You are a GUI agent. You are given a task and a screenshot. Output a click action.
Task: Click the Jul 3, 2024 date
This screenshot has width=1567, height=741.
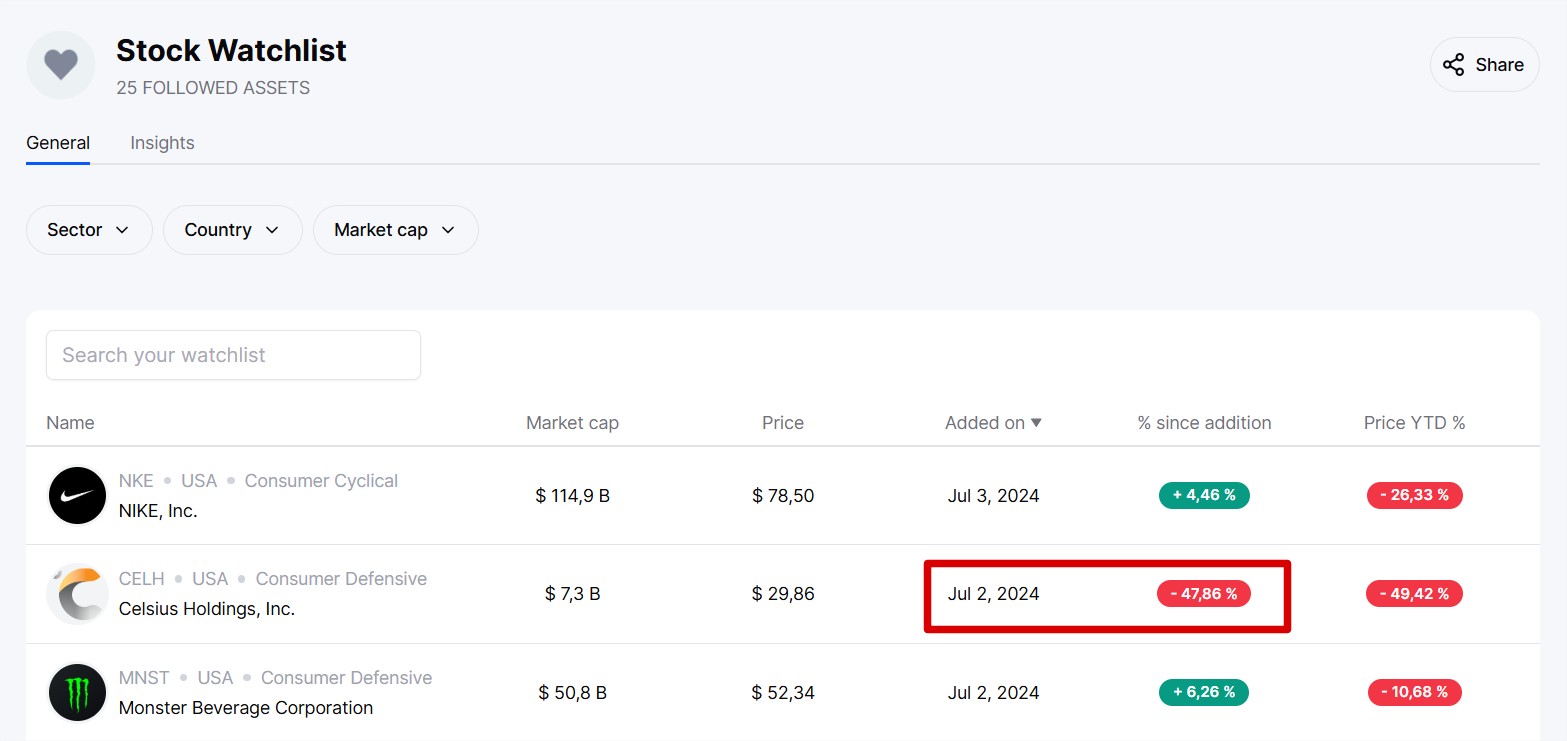993,496
